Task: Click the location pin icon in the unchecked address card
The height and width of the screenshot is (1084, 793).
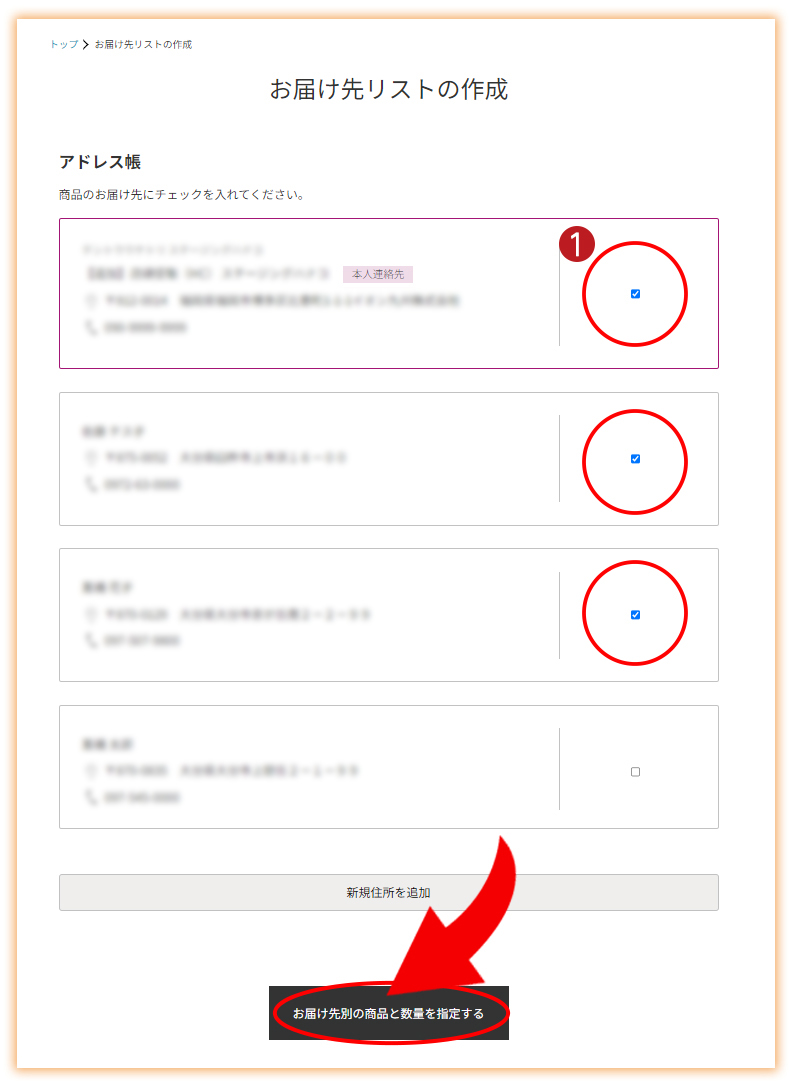Action: tap(91, 770)
